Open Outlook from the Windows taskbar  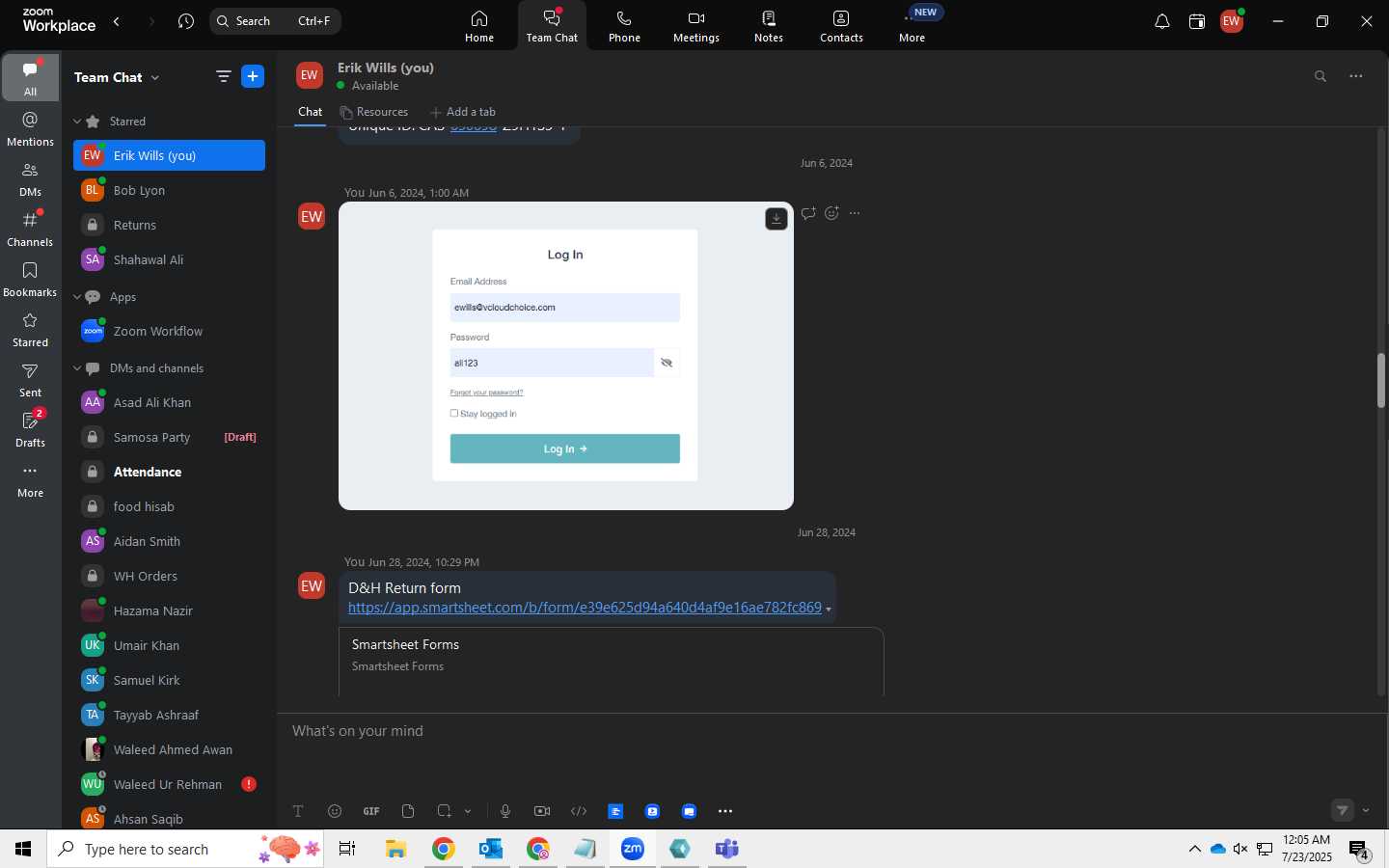pos(491,849)
